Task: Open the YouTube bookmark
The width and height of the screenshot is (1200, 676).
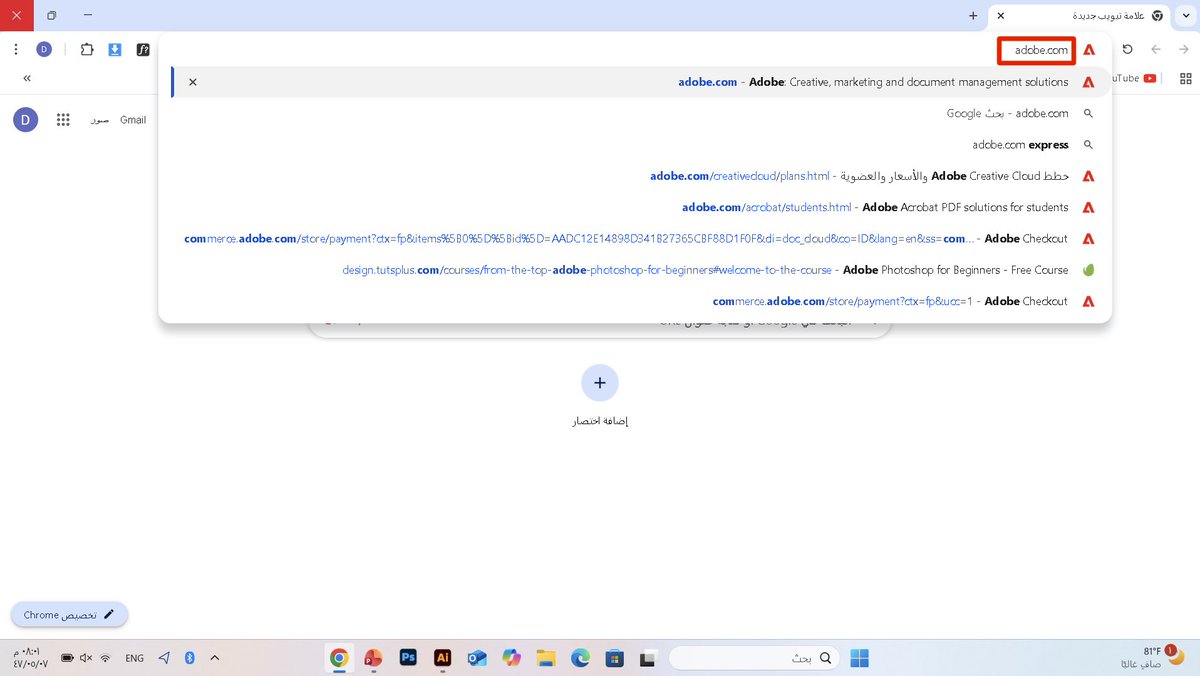Action: point(1135,78)
